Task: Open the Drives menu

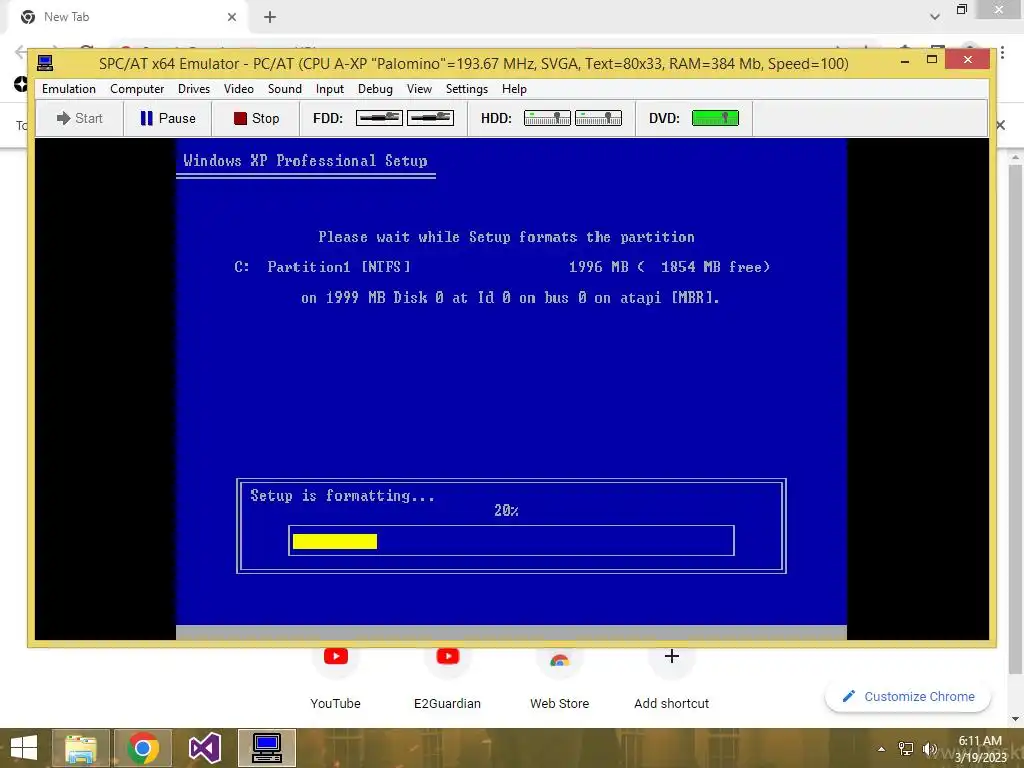Action: [194, 89]
